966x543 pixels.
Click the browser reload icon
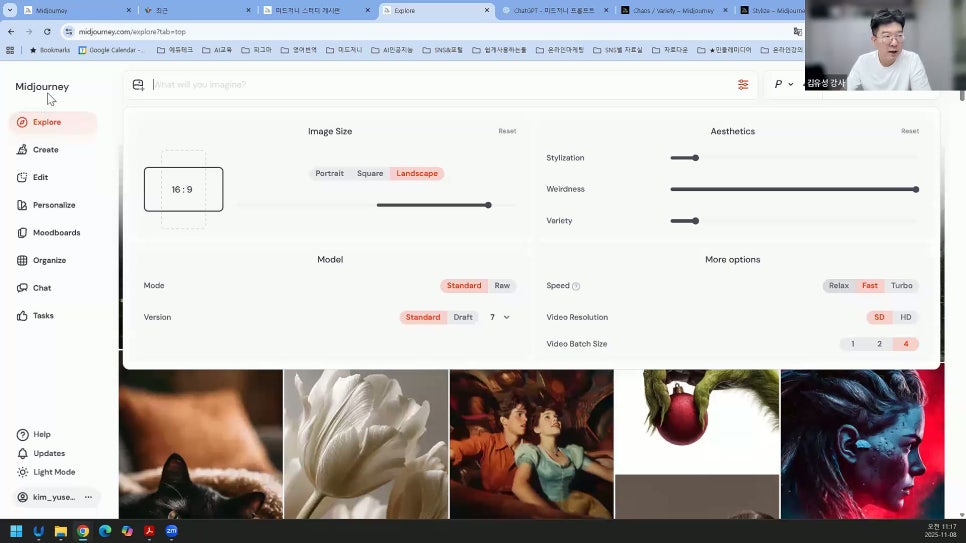(x=47, y=31)
